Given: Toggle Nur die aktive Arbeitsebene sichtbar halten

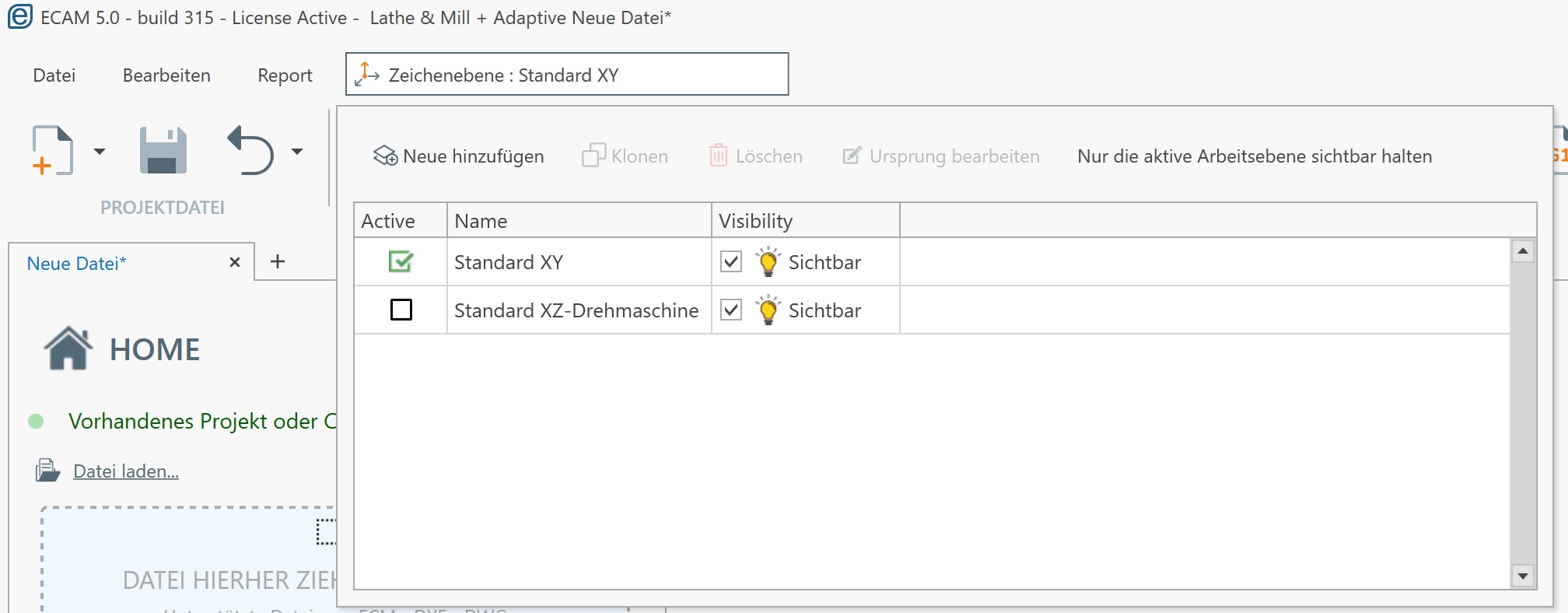Looking at the screenshot, I should pyautogui.click(x=1255, y=156).
